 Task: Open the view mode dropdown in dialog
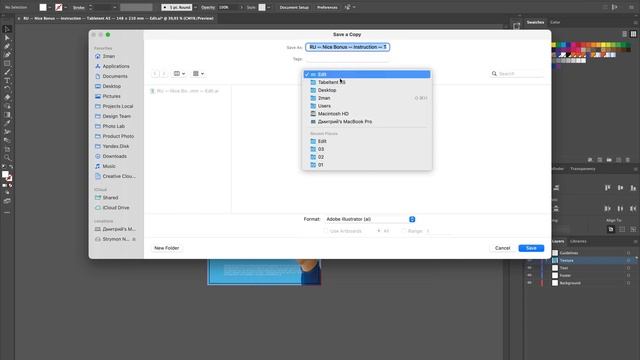(x=179, y=74)
